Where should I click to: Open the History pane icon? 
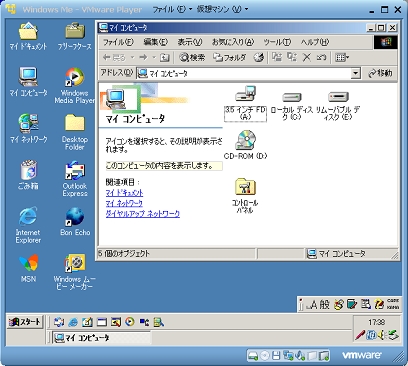point(259,58)
